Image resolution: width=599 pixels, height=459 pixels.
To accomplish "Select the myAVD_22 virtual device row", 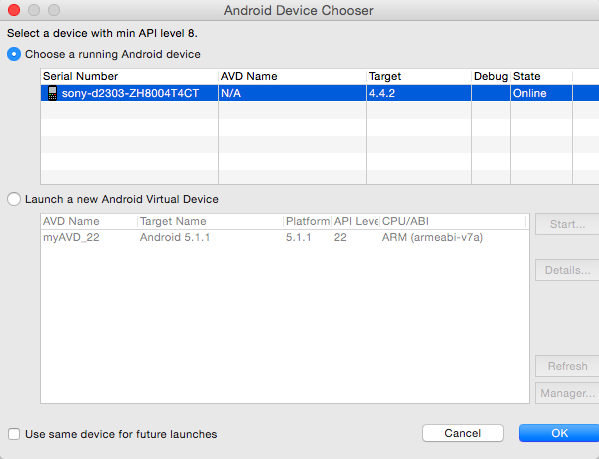I will click(x=285, y=238).
